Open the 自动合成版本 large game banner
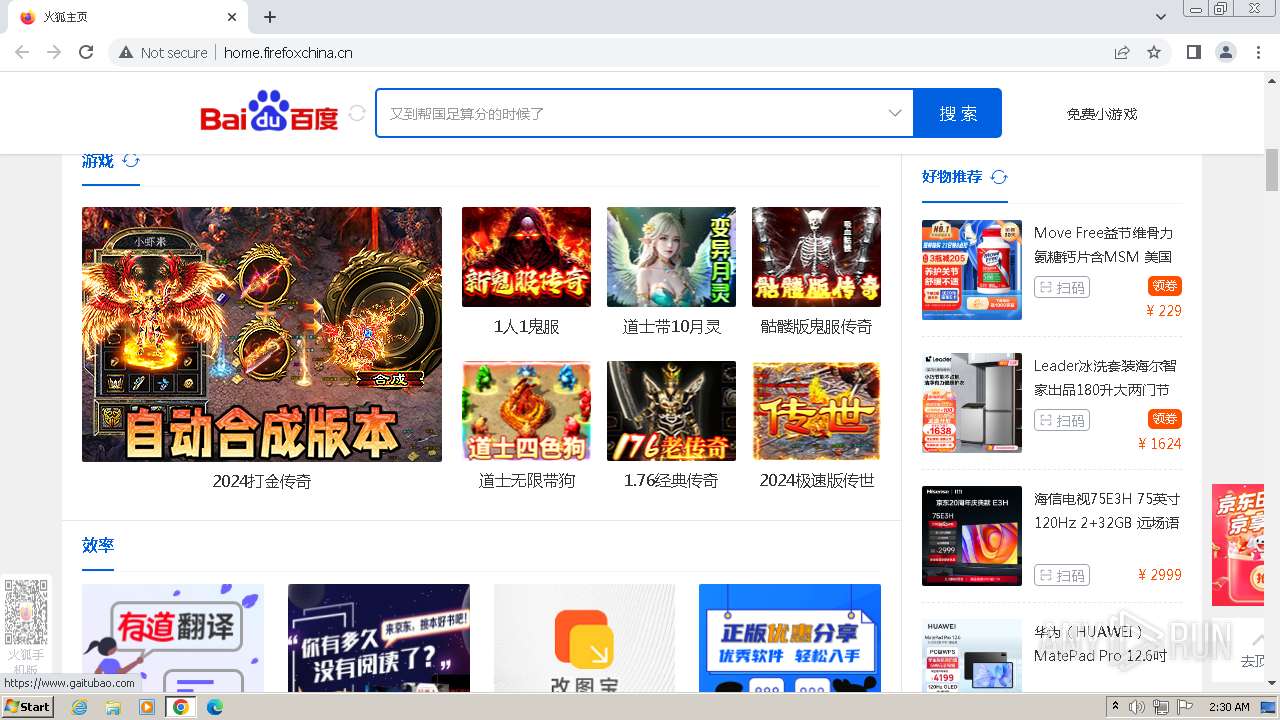 tap(262, 334)
